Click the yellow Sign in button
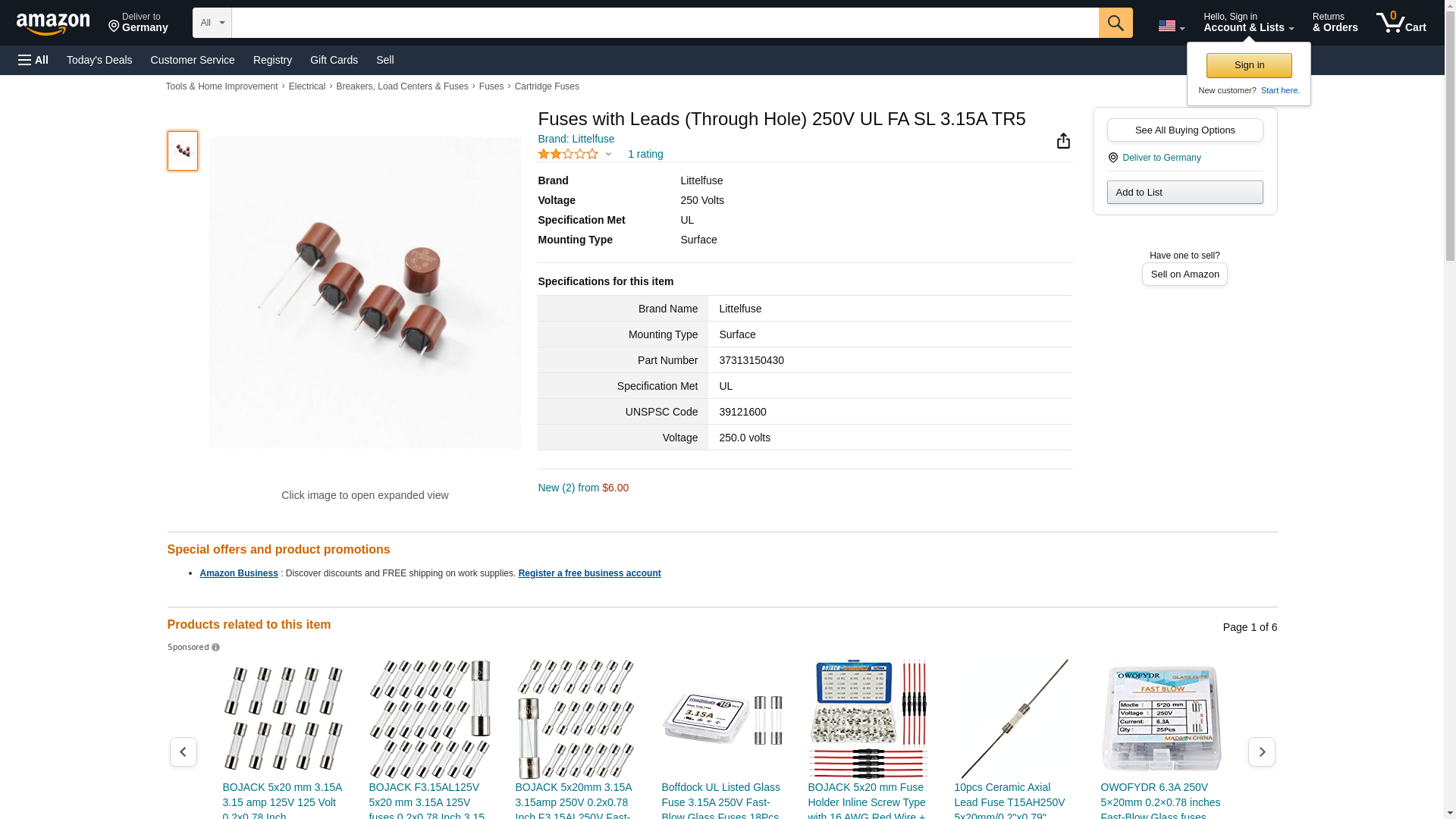1456x819 pixels. point(1249,65)
